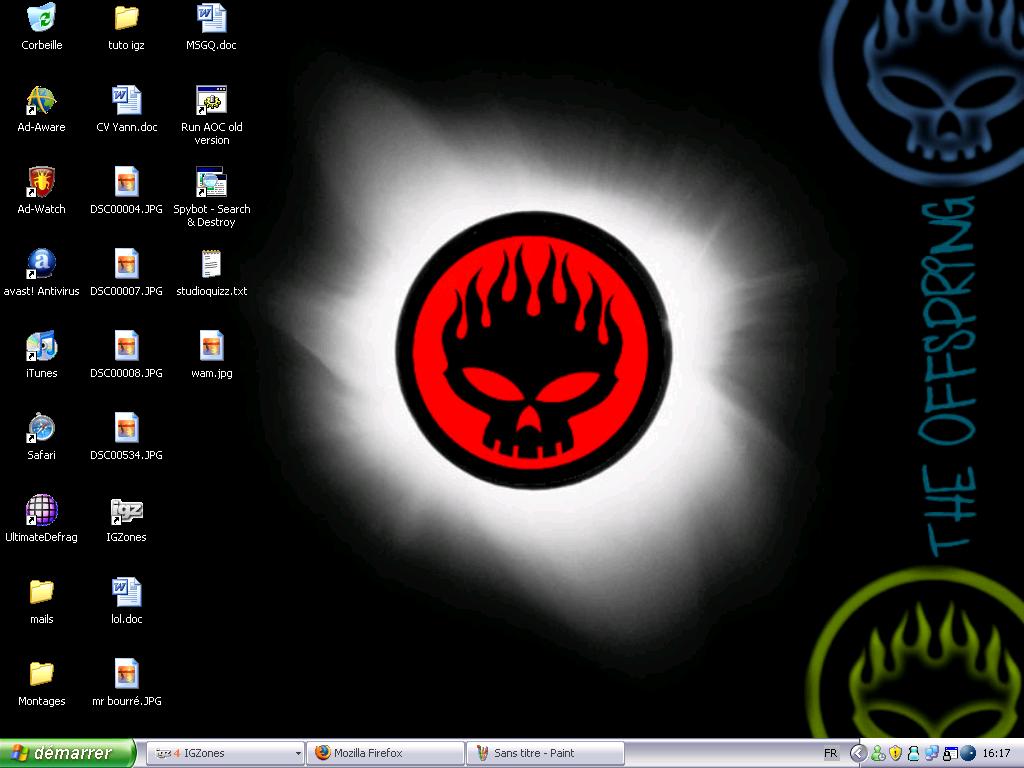Open the démarrer Start menu

point(67,753)
